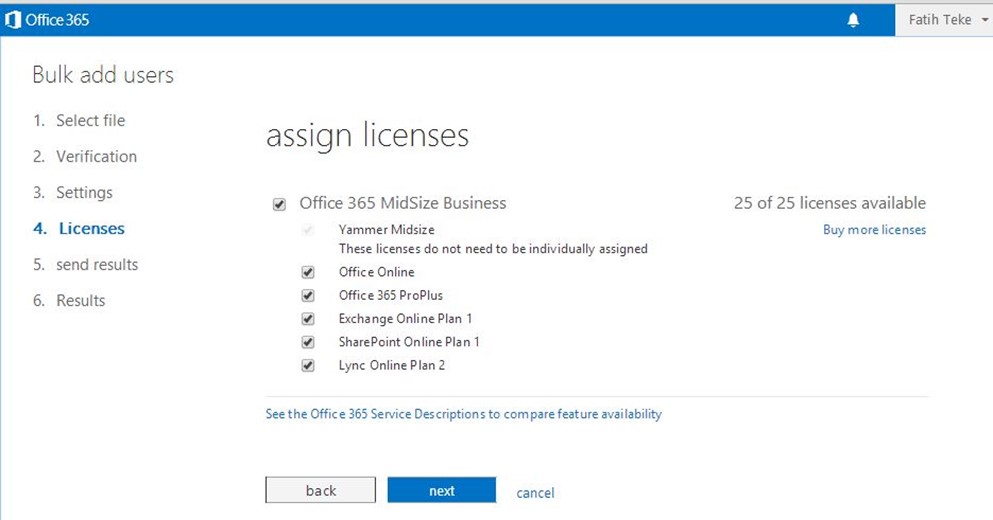Screen dimensions: 993x520
Task: Click the 25 of 25 licenses available text
Action: pos(830,203)
